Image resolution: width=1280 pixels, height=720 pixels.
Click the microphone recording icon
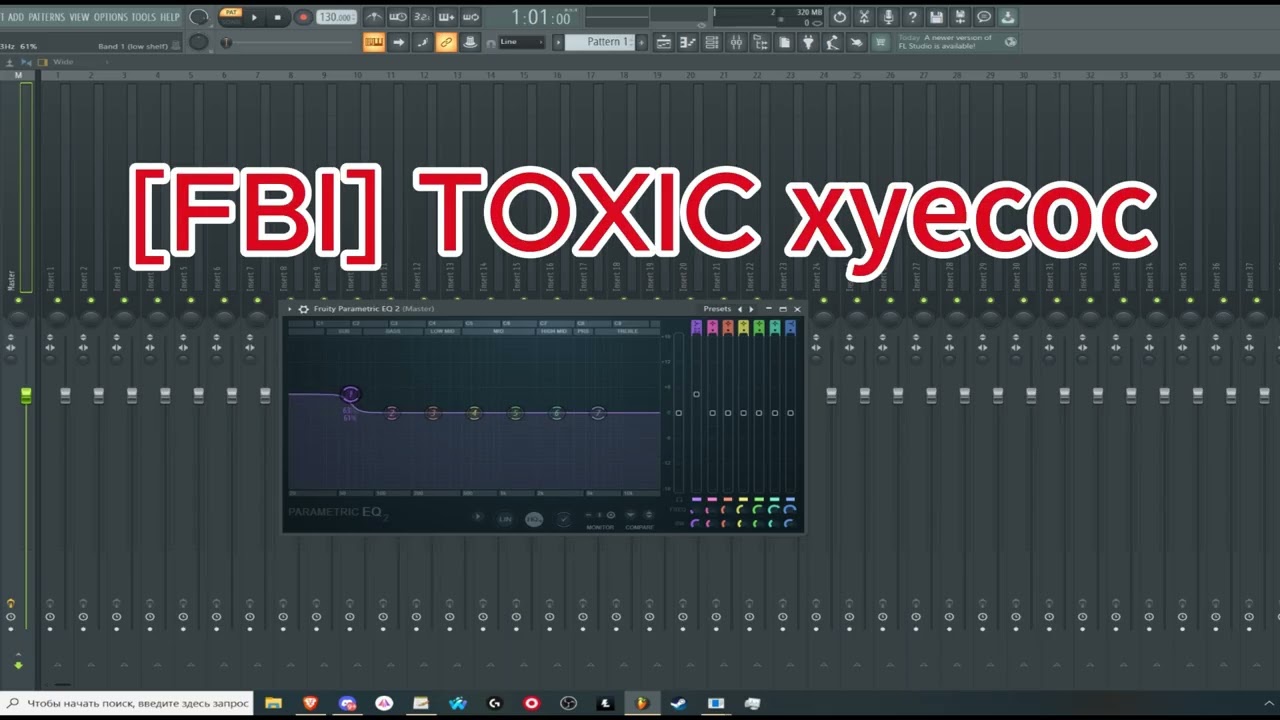click(888, 17)
